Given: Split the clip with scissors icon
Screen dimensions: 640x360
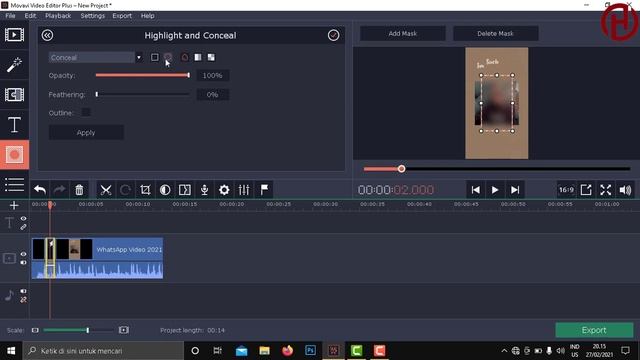Looking at the screenshot, I should (x=106, y=190).
